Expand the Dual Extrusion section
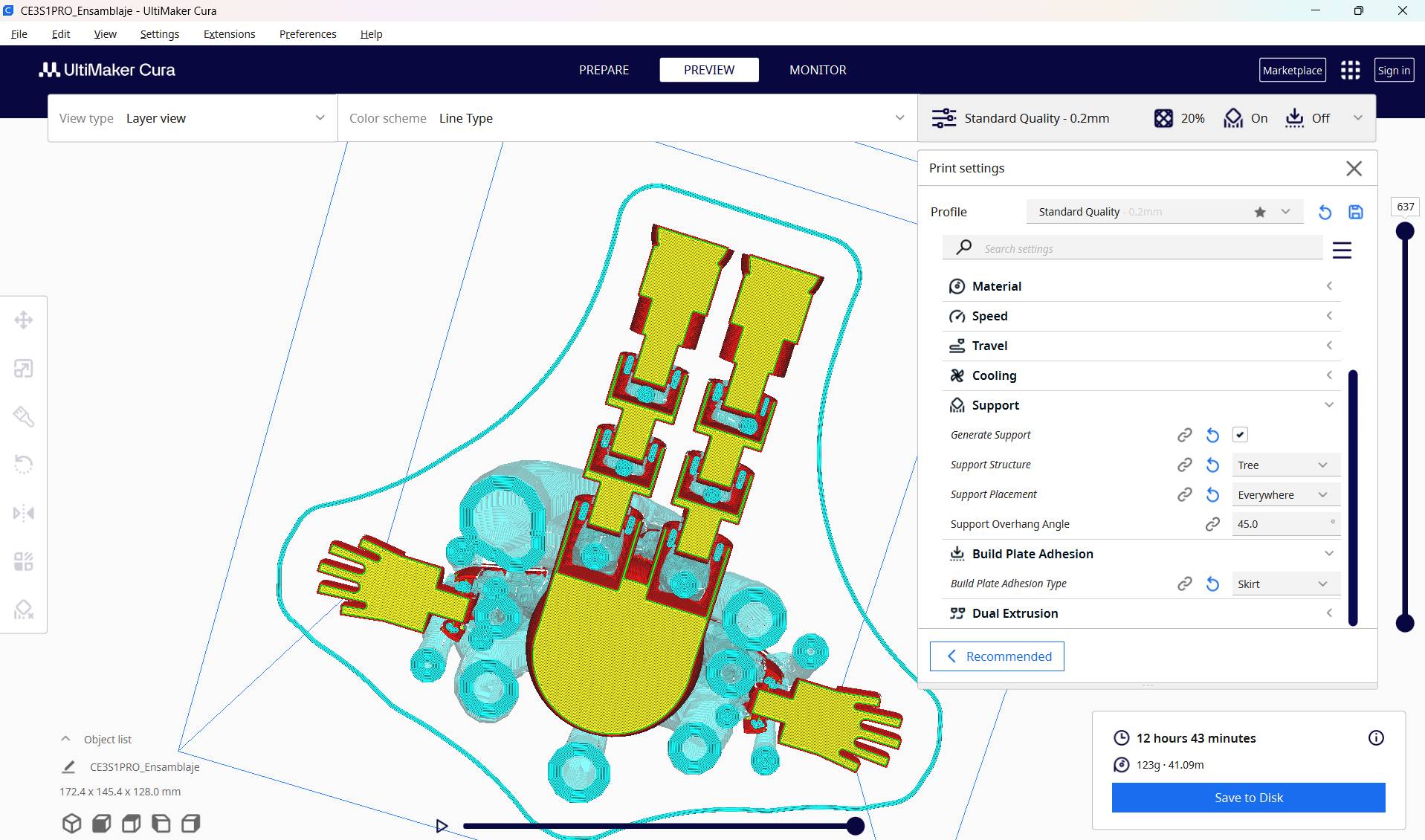 [x=1141, y=613]
